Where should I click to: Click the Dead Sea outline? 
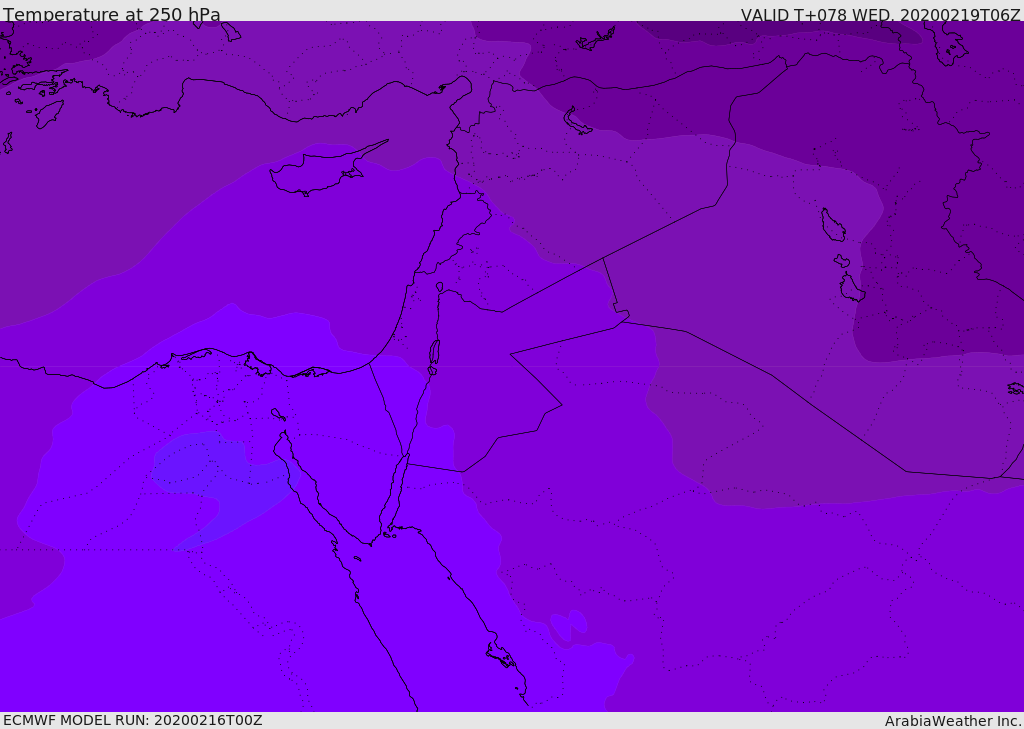434,353
